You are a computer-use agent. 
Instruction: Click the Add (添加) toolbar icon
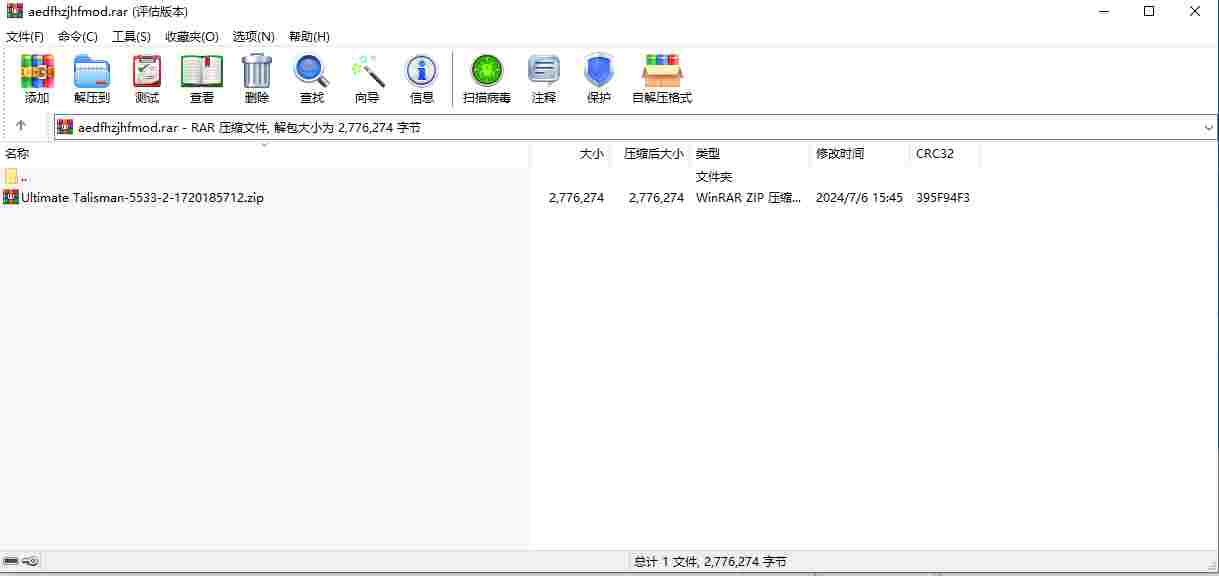tap(37, 79)
